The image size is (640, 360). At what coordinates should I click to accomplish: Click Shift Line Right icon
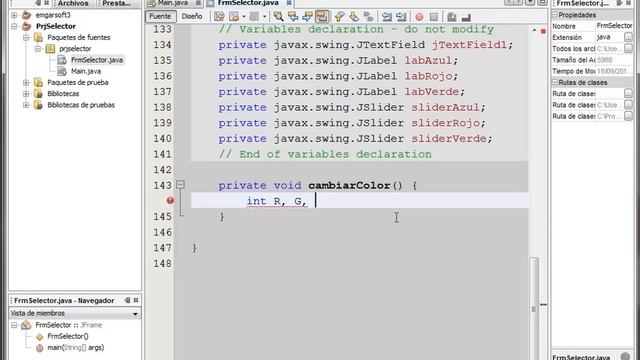[401, 17]
